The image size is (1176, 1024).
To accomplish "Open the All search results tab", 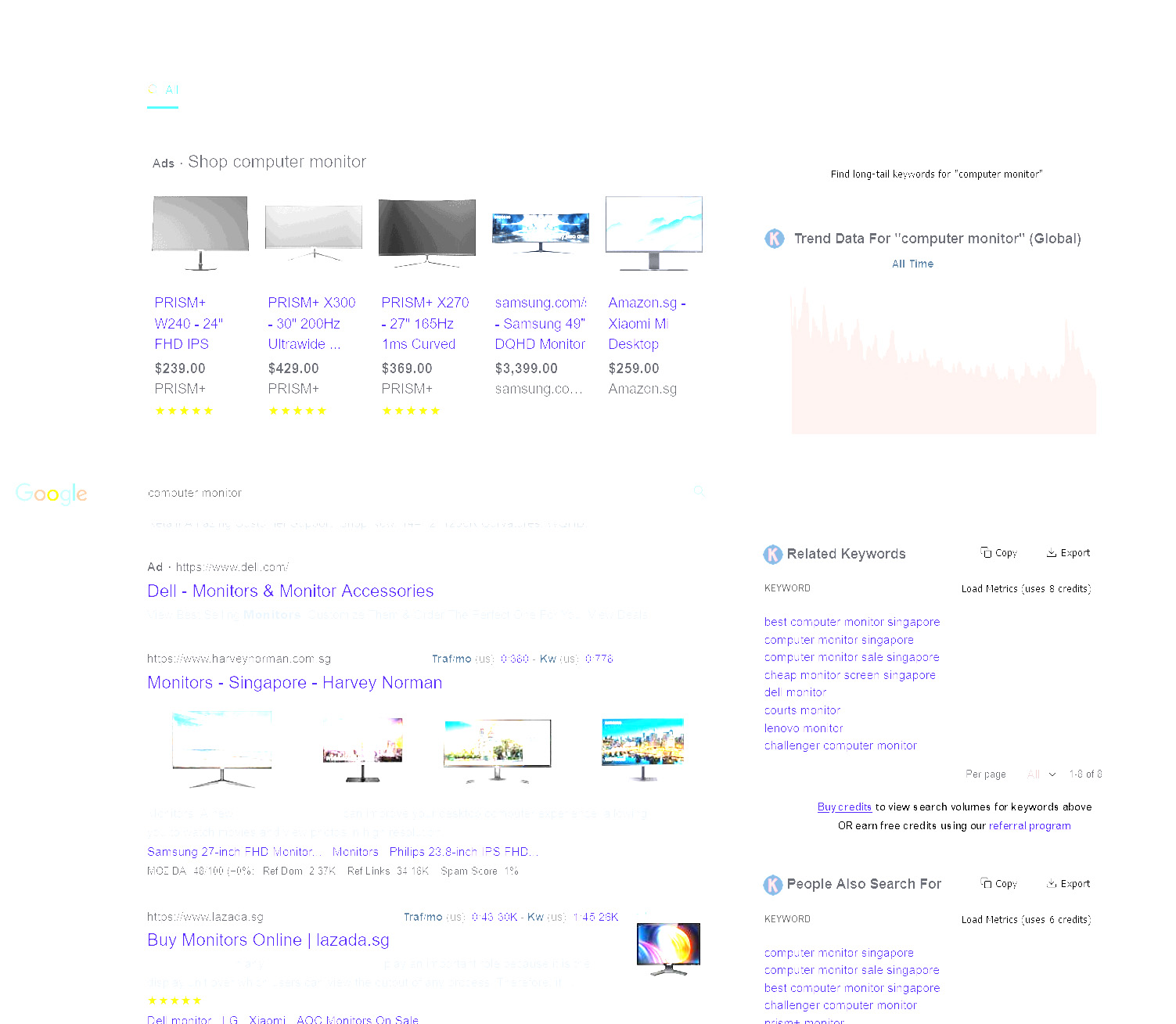I will tap(163, 90).
